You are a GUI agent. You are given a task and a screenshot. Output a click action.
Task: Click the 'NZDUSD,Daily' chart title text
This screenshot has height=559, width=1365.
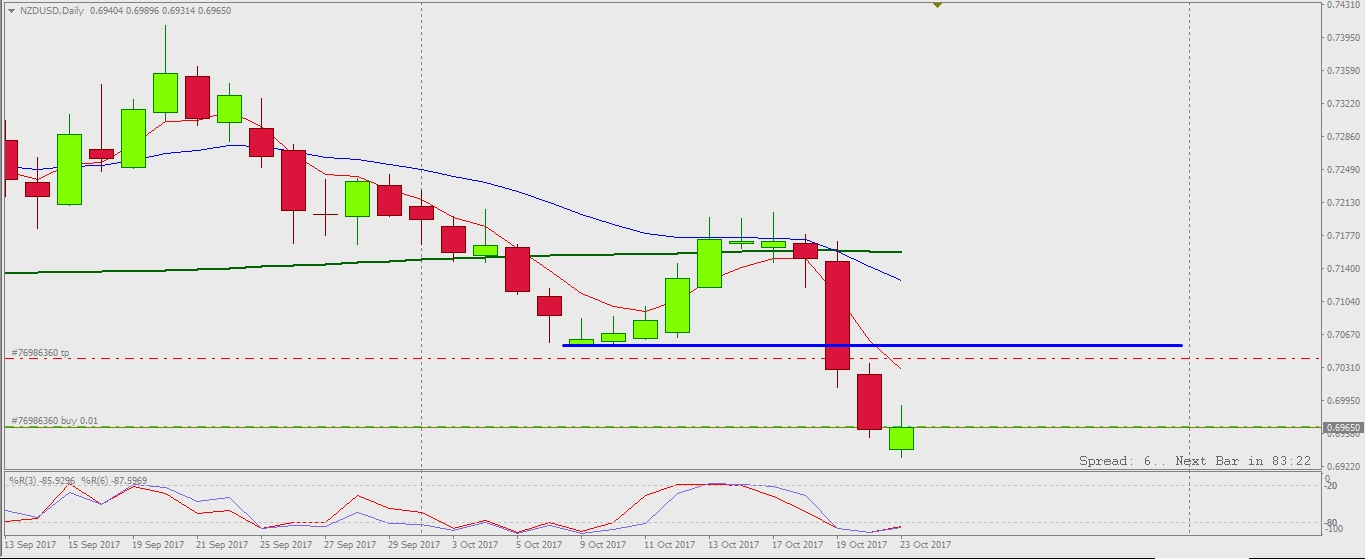[52, 9]
